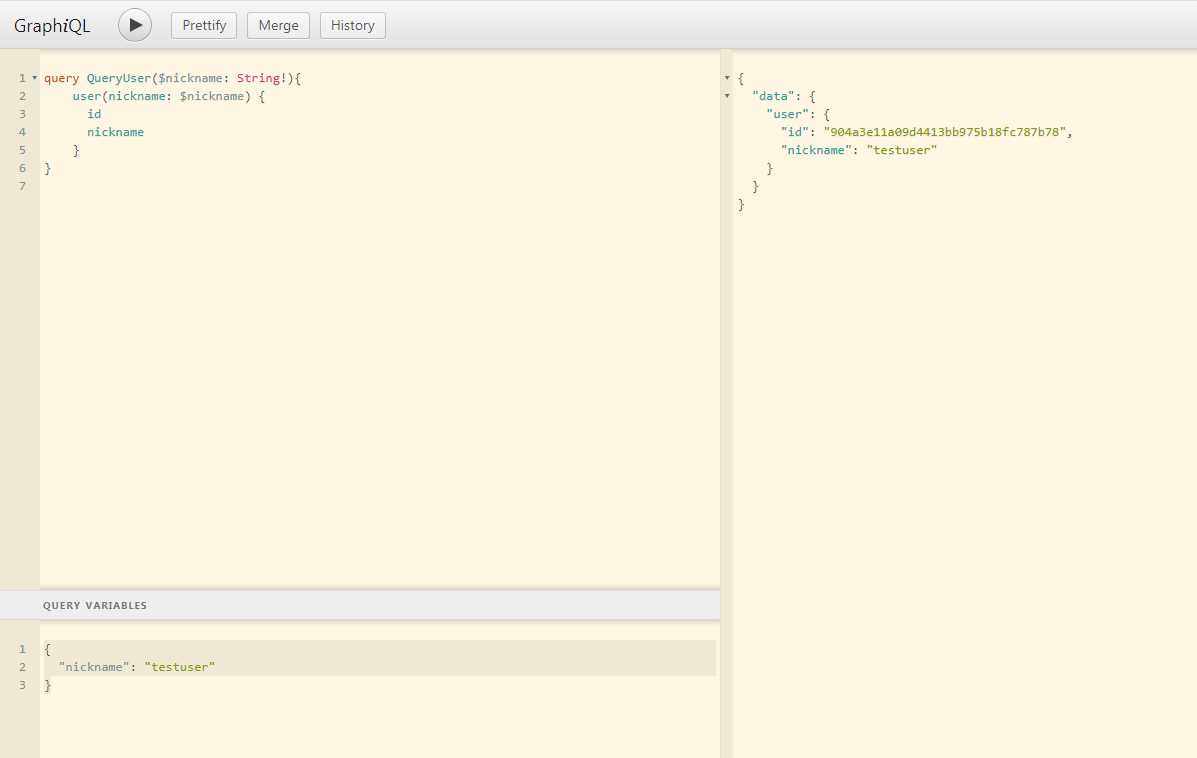
Task: Click the Merge button
Action: click(x=278, y=25)
